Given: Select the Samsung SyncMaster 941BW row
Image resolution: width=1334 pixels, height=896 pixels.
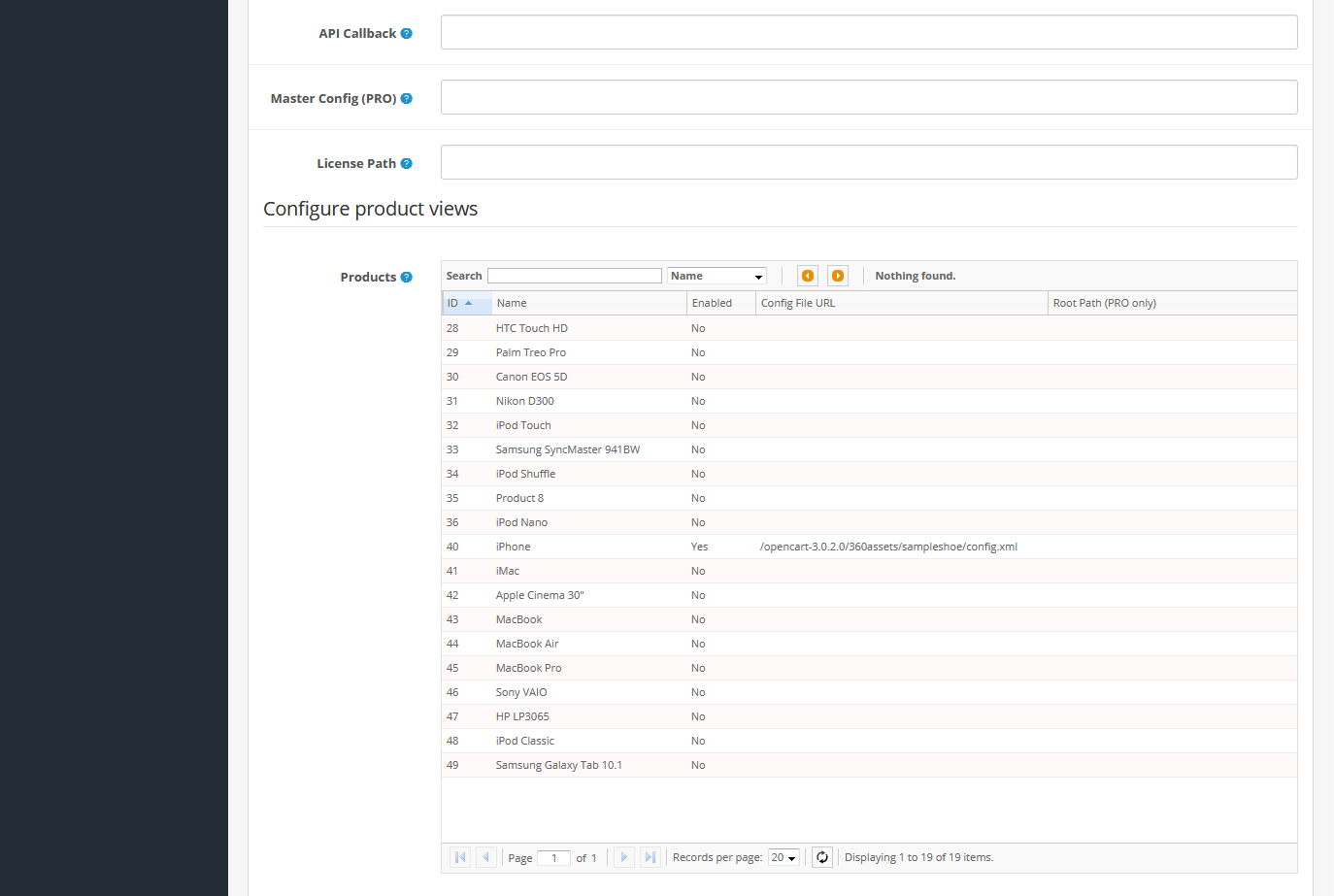Looking at the screenshot, I should pyautogui.click(x=869, y=449).
